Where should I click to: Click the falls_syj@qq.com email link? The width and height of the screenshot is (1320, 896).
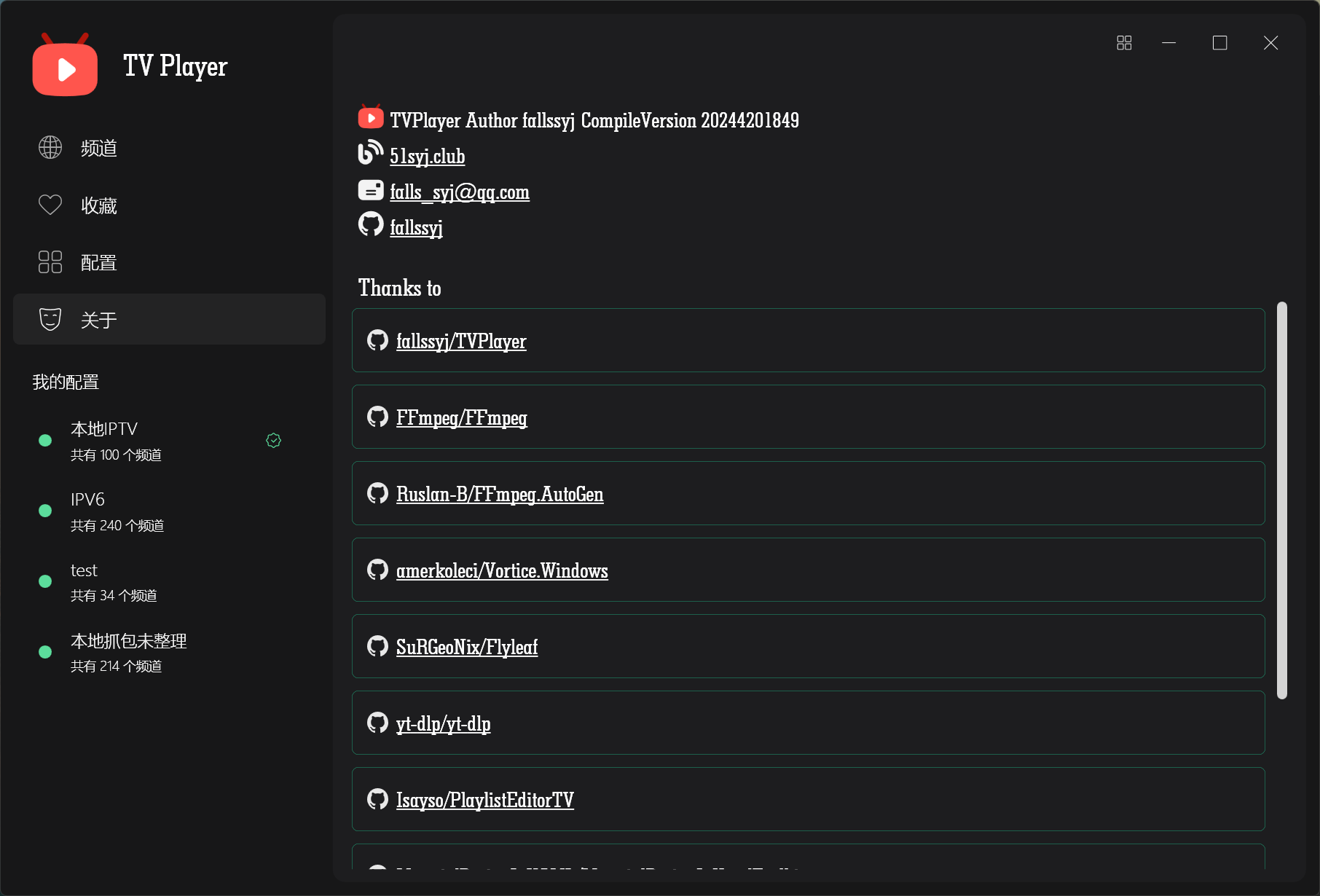click(x=459, y=192)
